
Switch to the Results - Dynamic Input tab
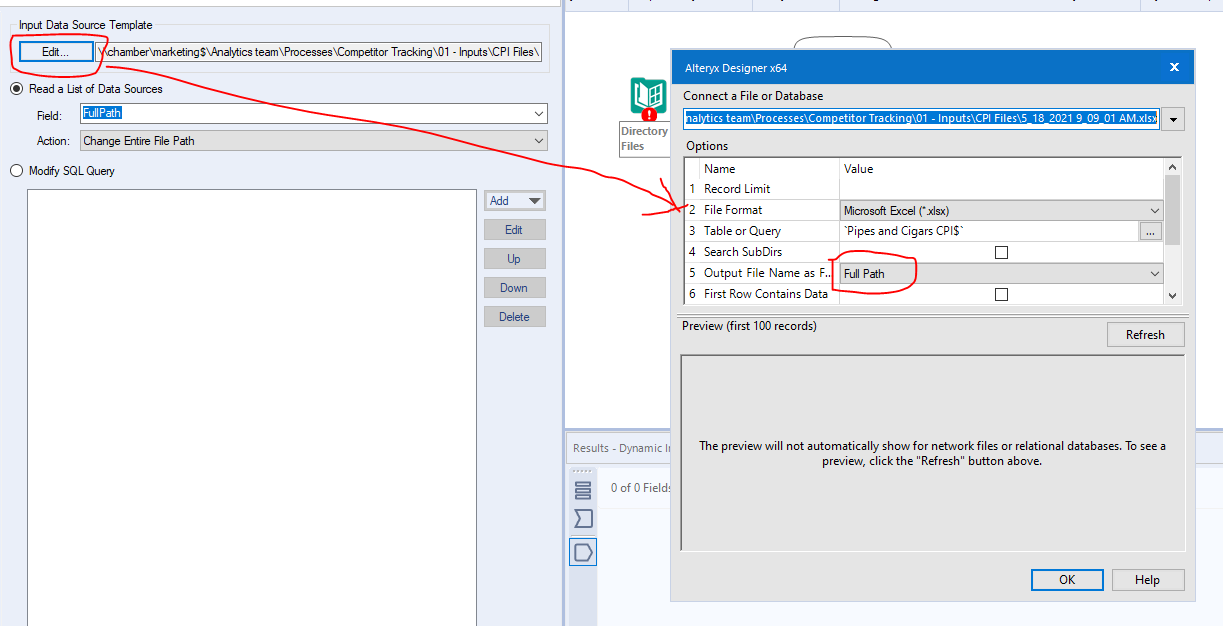[x=620, y=447]
